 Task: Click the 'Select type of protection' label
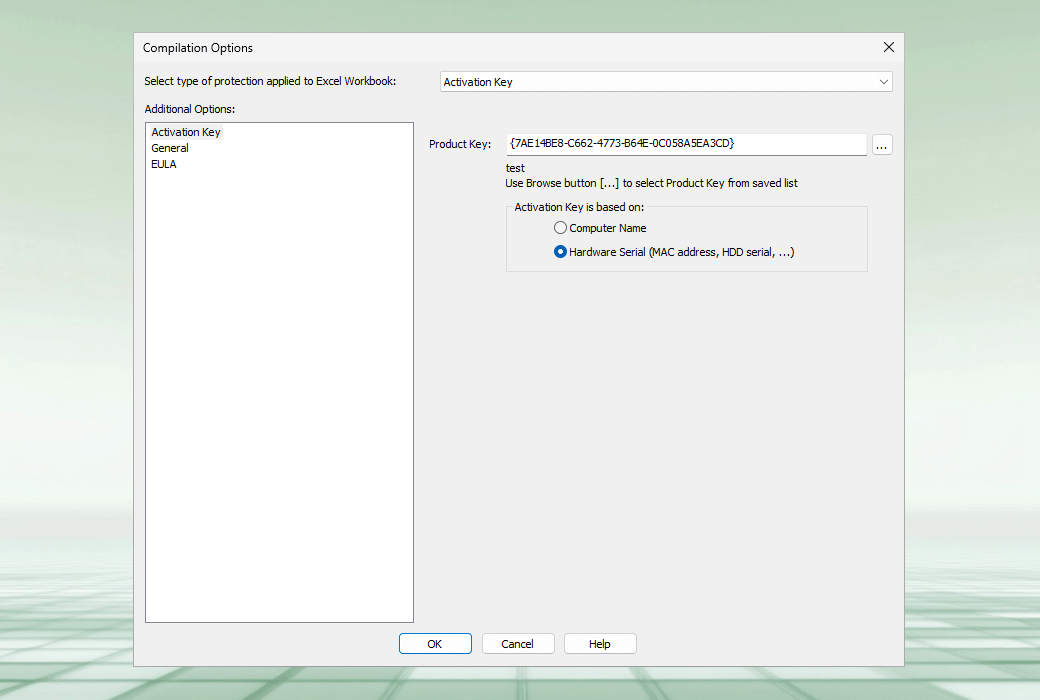point(270,81)
